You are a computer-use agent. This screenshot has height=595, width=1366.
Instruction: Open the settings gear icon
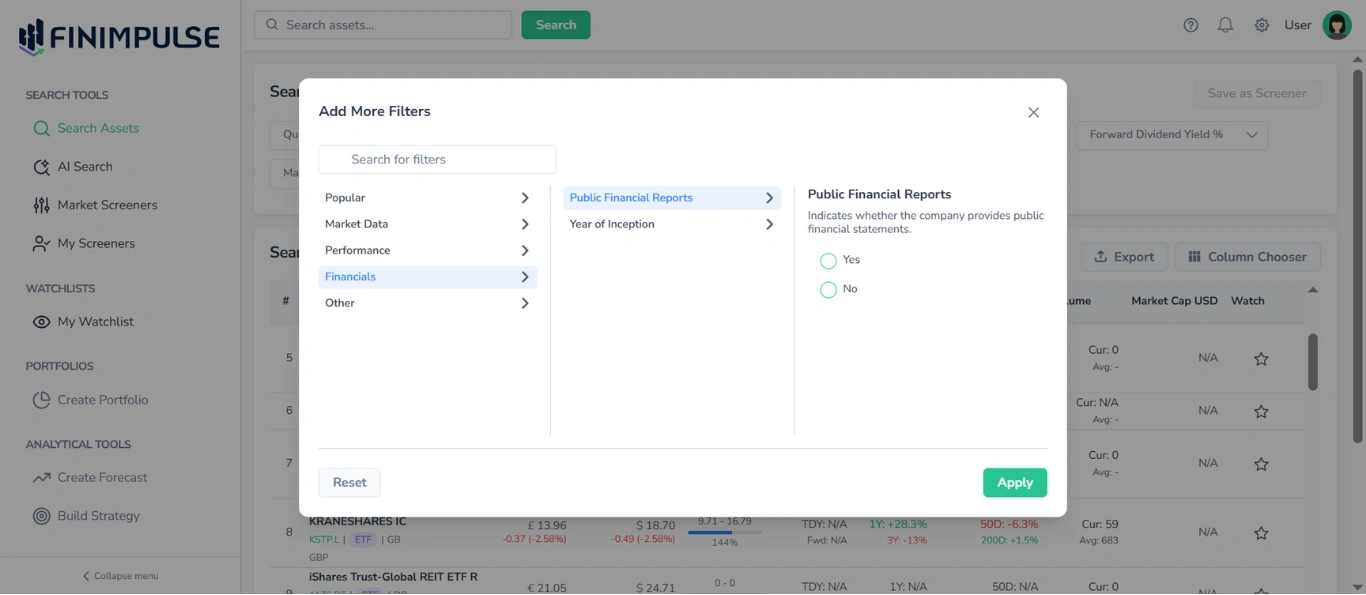(x=1261, y=24)
